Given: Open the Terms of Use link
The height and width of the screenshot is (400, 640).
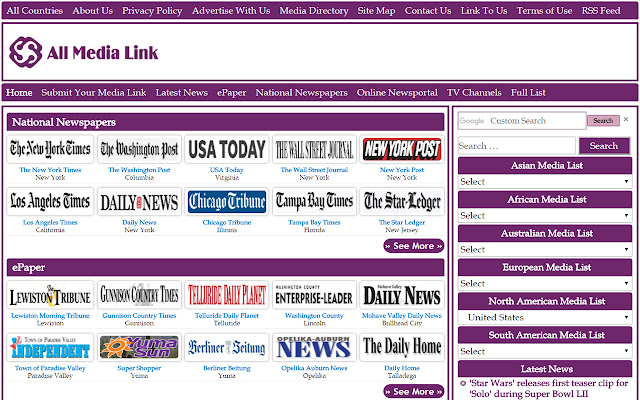Looking at the screenshot, I should click(x=544, y=11).
